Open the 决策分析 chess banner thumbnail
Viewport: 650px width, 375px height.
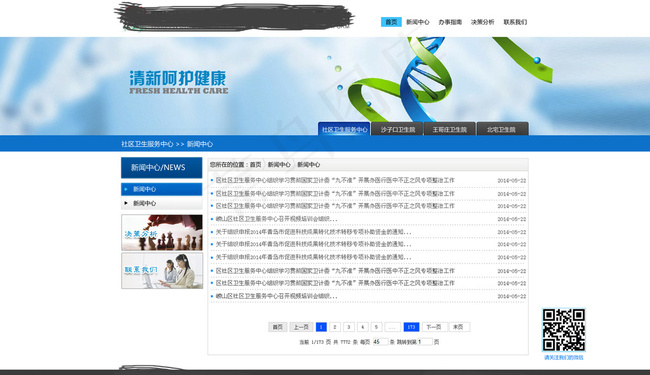[x=162, y=232]
